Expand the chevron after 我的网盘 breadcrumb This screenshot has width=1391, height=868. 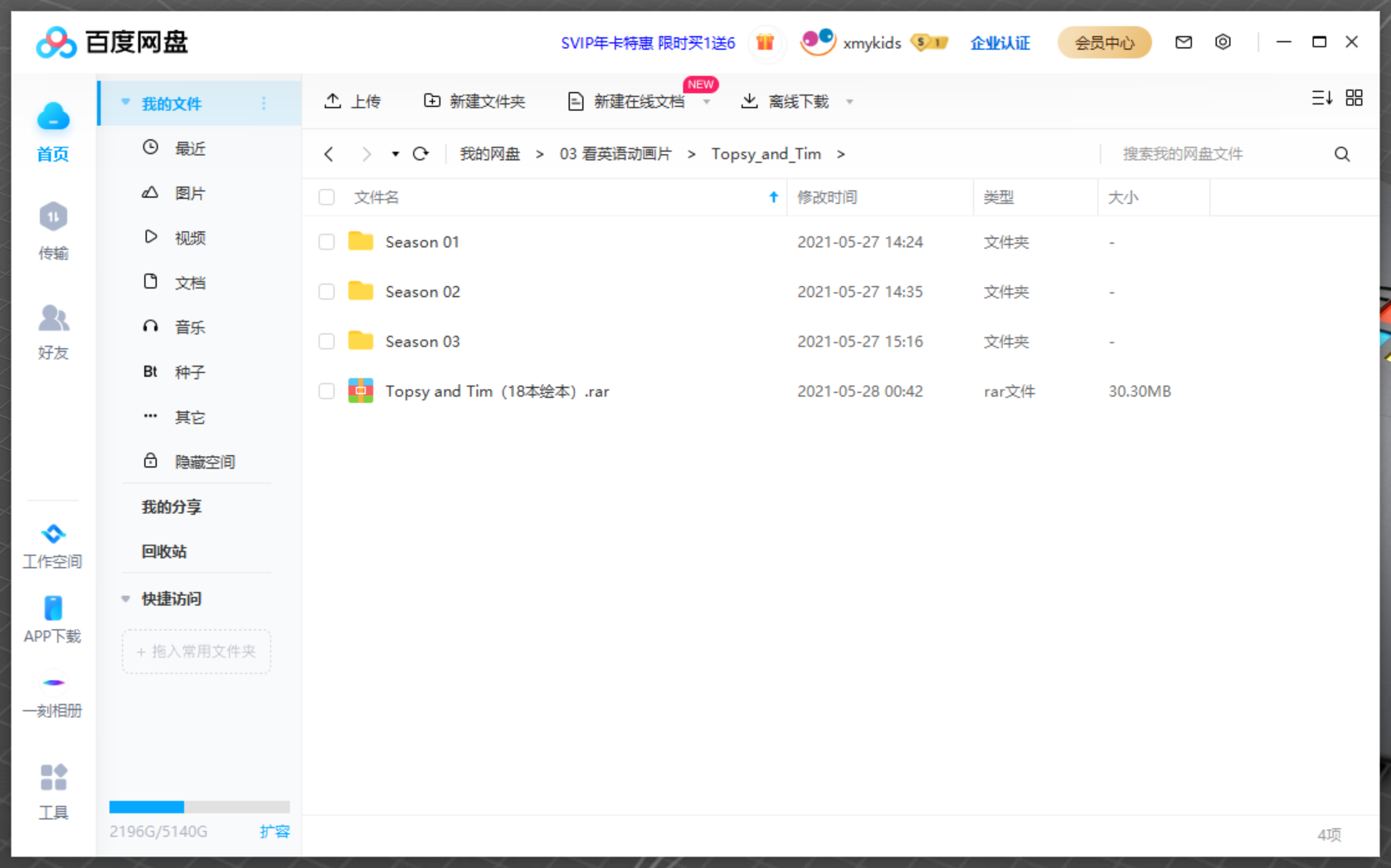tap(539, 154)
